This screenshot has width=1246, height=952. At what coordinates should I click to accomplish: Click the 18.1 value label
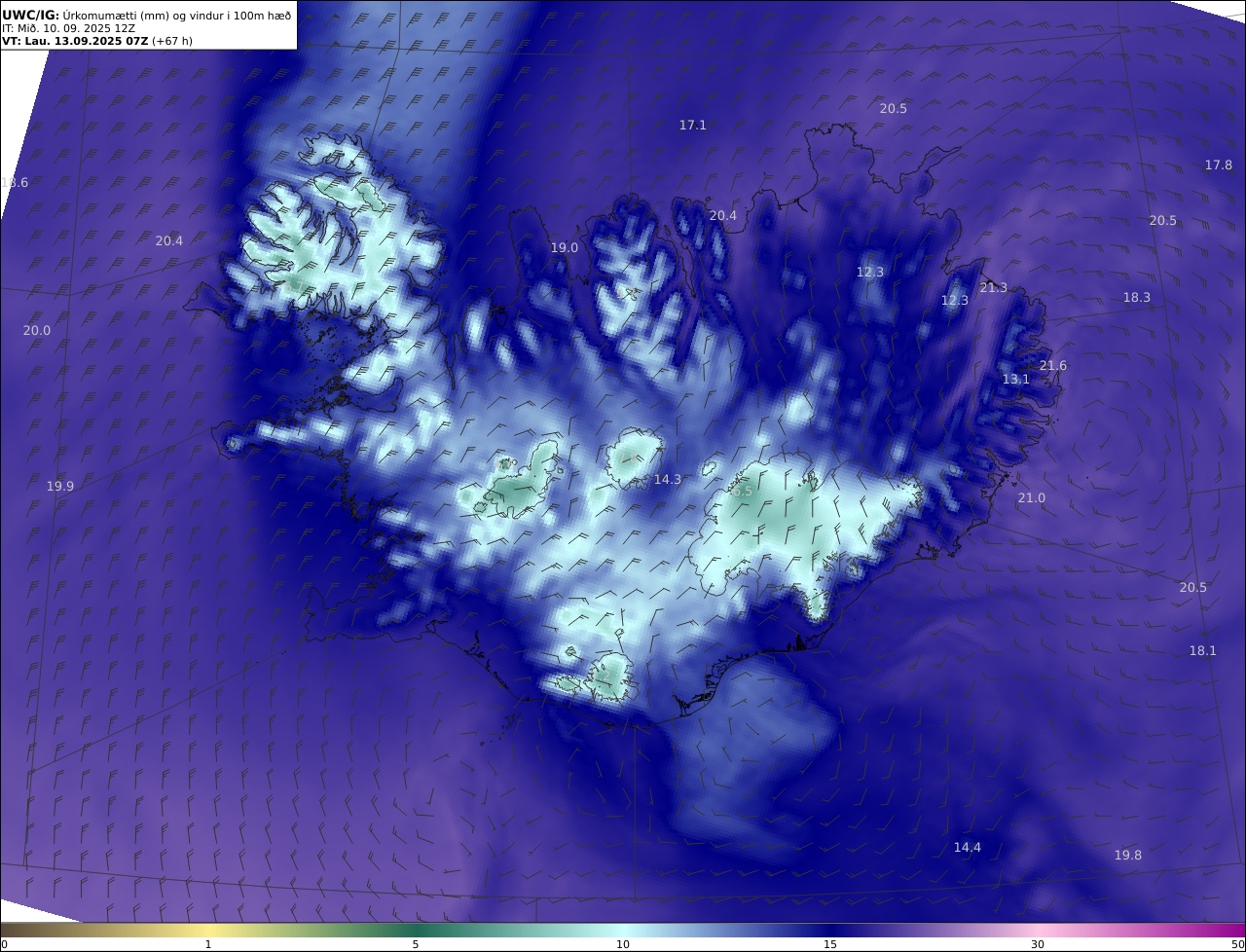pyautogui.click(x=1203, y=651)
